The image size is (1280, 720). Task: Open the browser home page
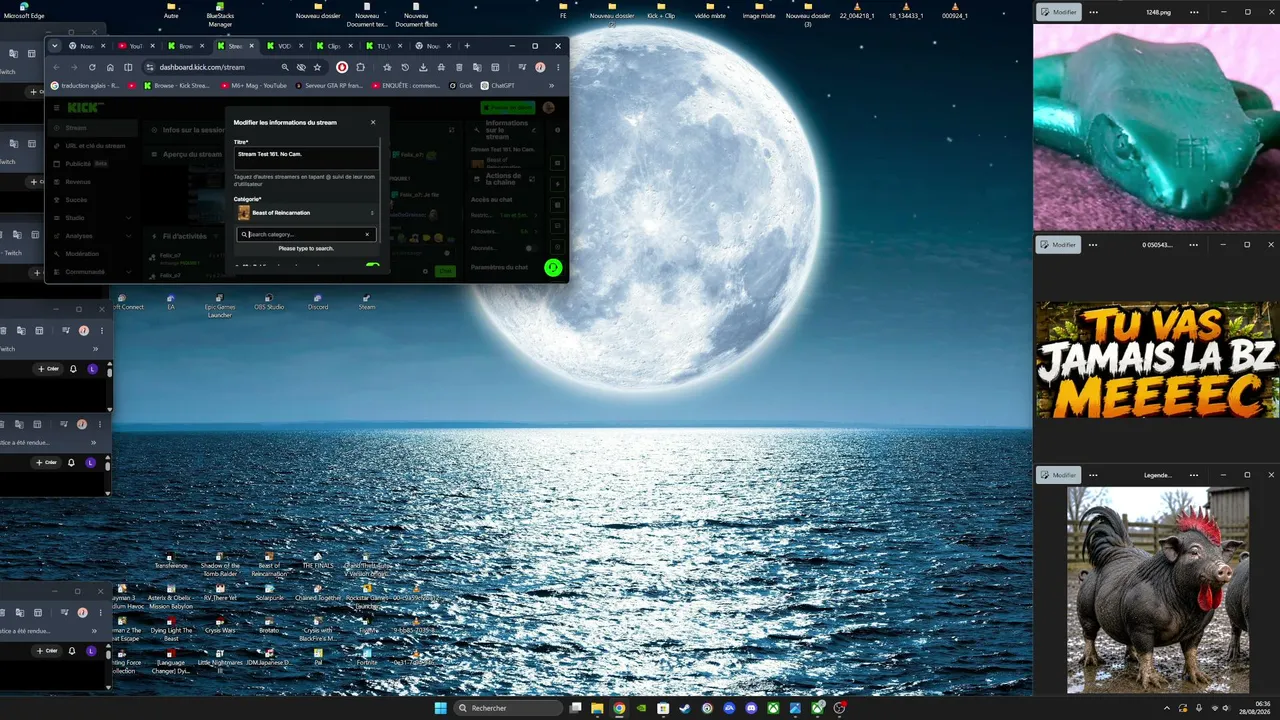pos(110,67)
